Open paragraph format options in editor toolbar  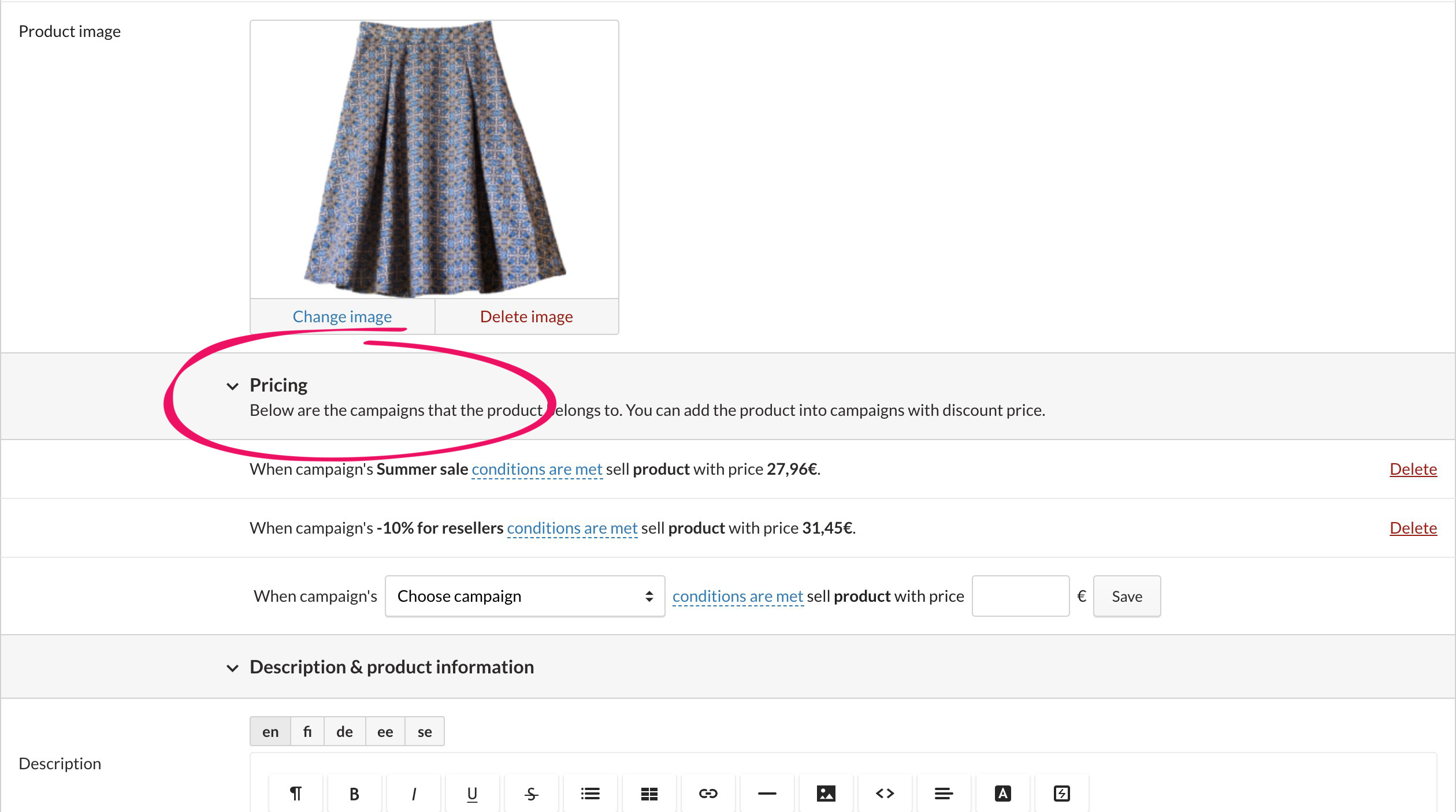pyautogui.click(x=296, y=794)
